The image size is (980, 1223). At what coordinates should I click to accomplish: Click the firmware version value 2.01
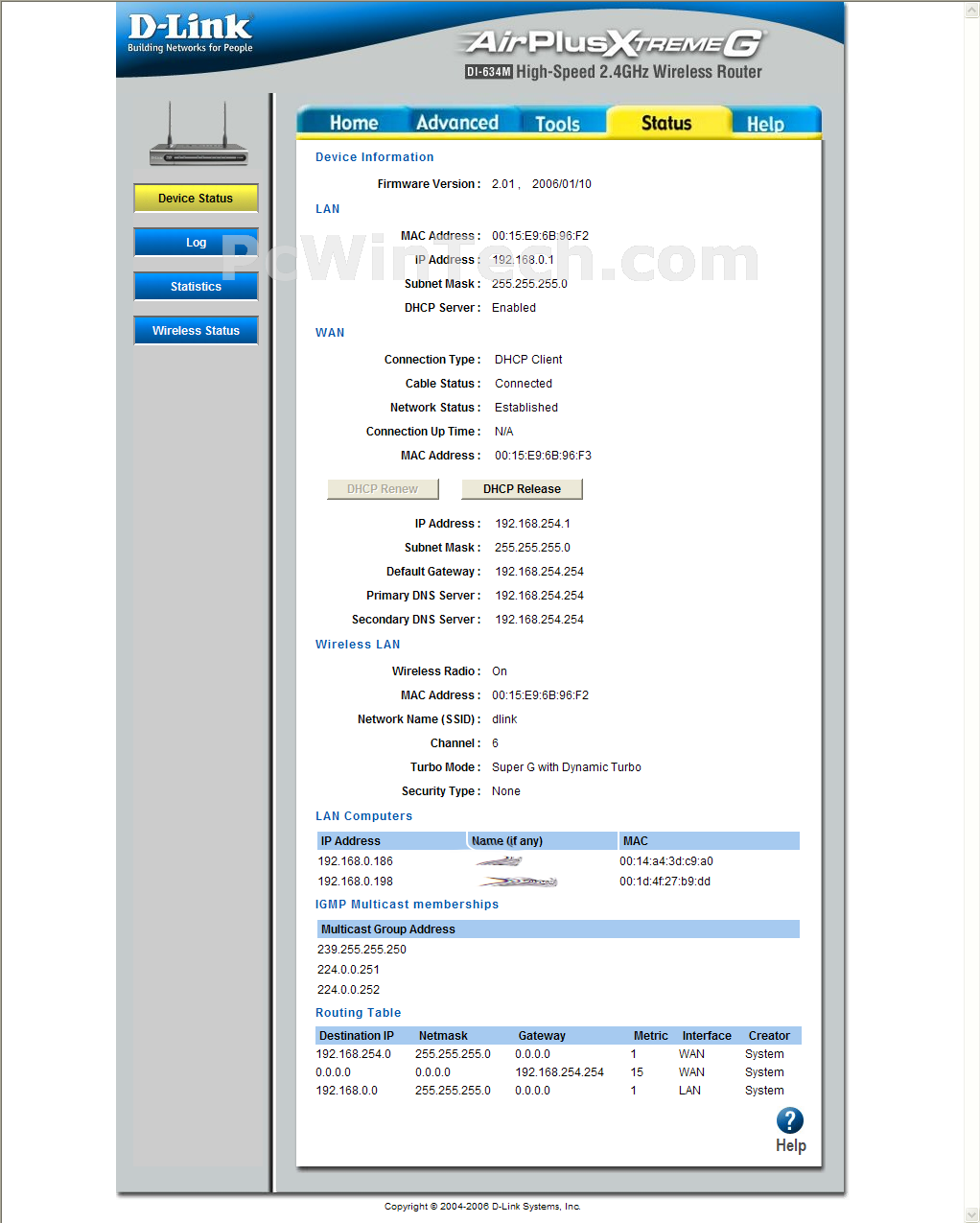503,184
